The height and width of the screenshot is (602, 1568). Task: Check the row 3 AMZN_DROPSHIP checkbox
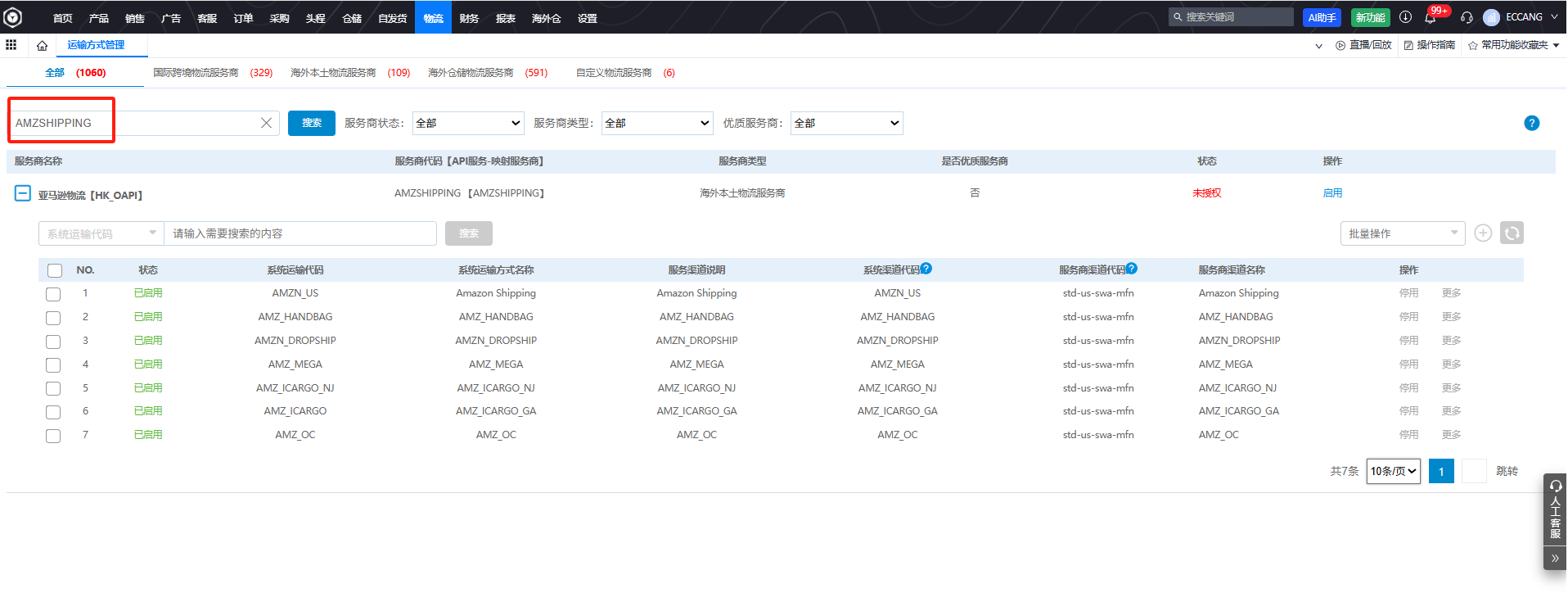(53, 342)
